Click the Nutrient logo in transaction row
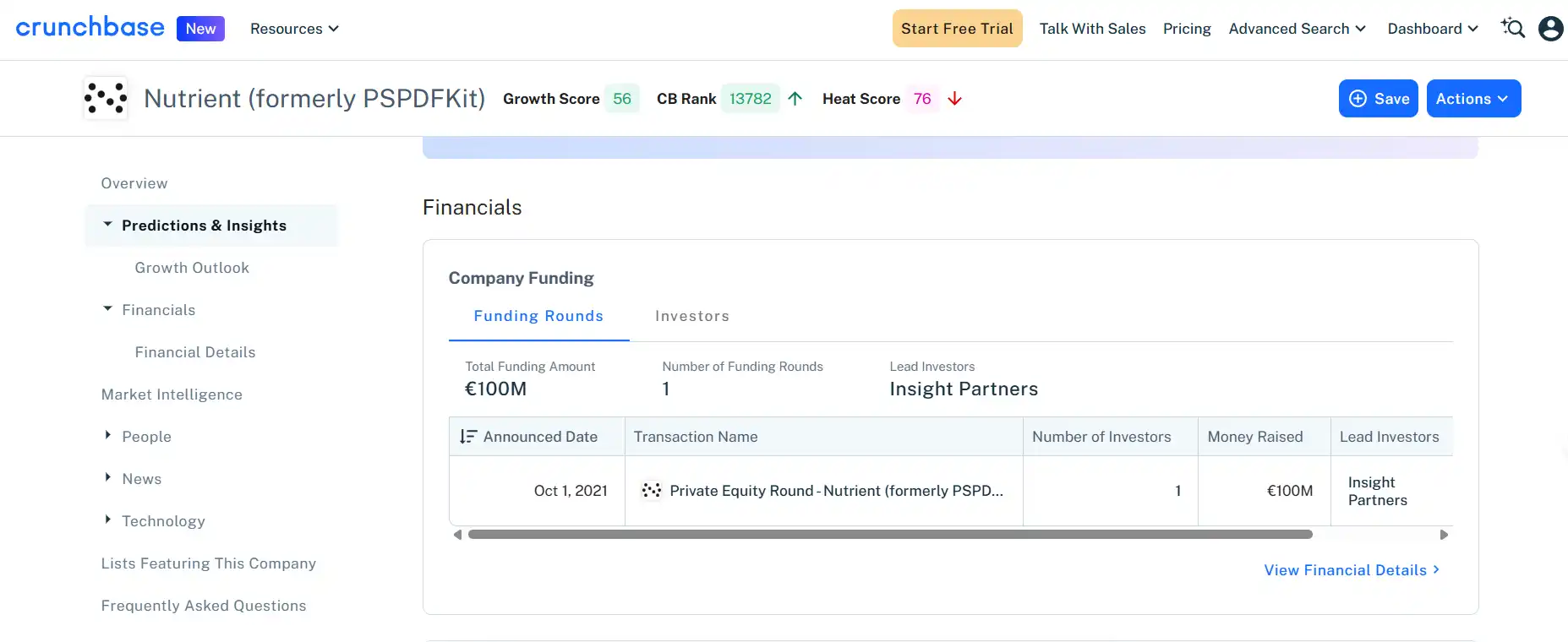Image resolution: width=1568 pixels, height=642 pixels. click(x=651, y=491)
